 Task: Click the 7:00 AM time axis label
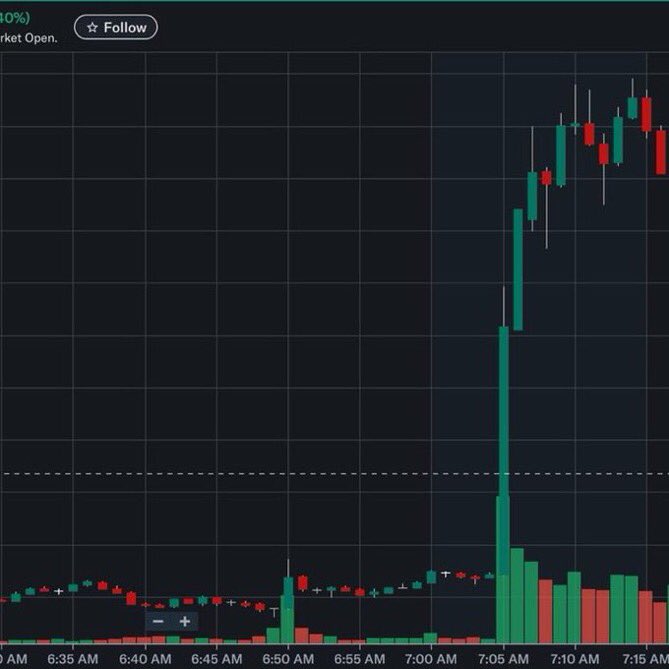pyautogui.click(x=431, y=659)
